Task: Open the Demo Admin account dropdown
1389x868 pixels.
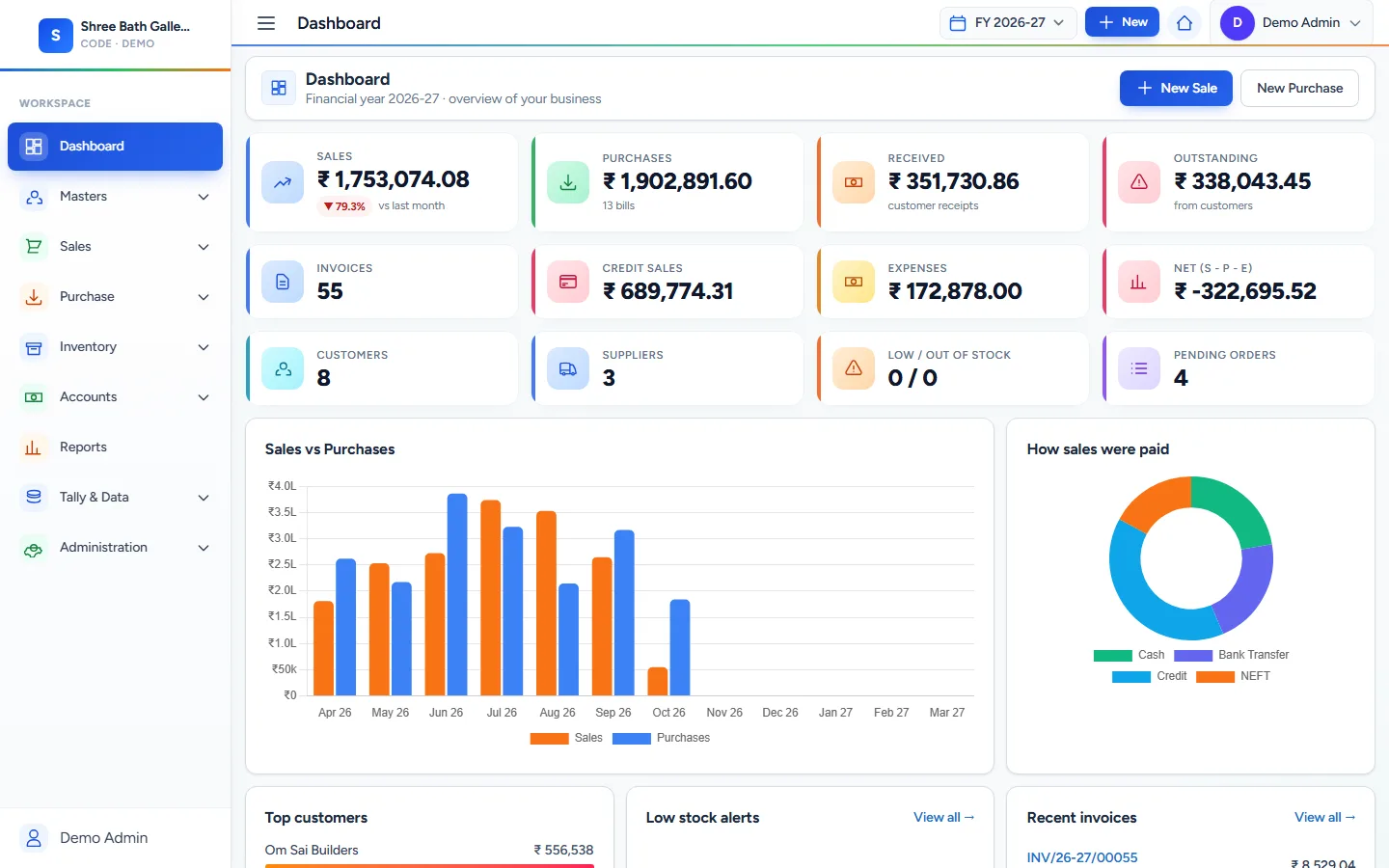Action: click(1293, 23)
